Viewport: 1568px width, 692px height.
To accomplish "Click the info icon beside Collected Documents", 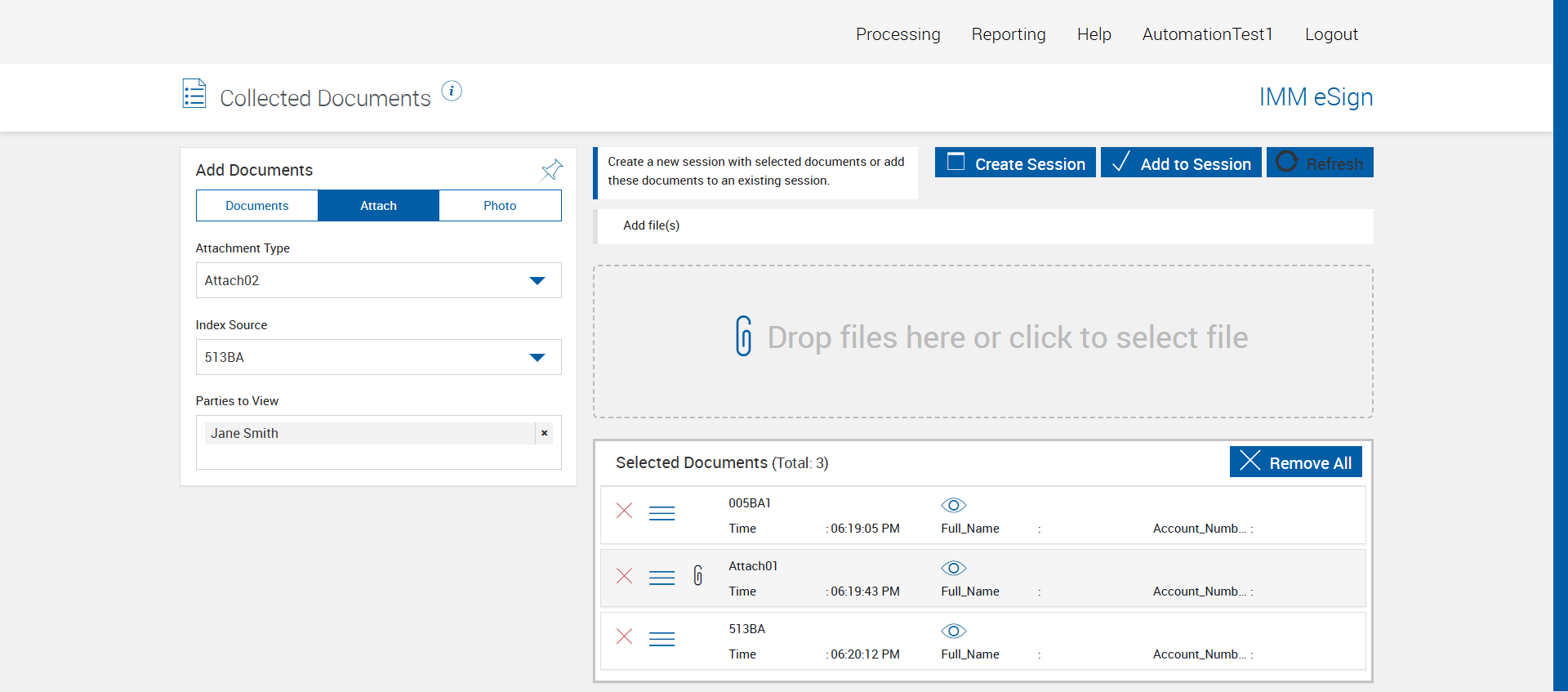I will [x=452, y=91].
